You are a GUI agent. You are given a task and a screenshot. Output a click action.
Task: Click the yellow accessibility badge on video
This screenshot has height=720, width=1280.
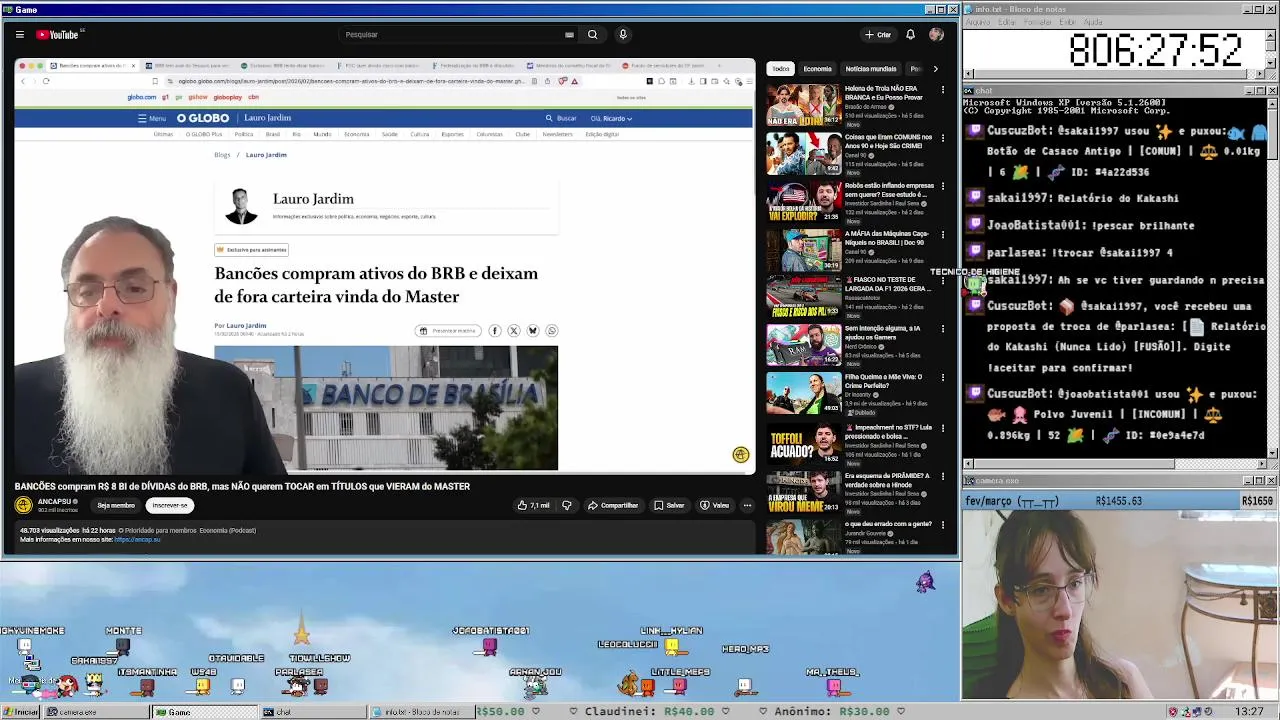740,455
